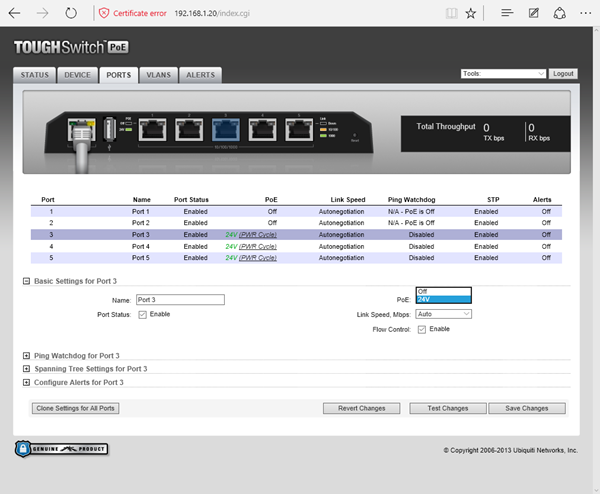Click the browser back arrow
Image resolution: width=600 pixels, height=494 pixels.
14,15
